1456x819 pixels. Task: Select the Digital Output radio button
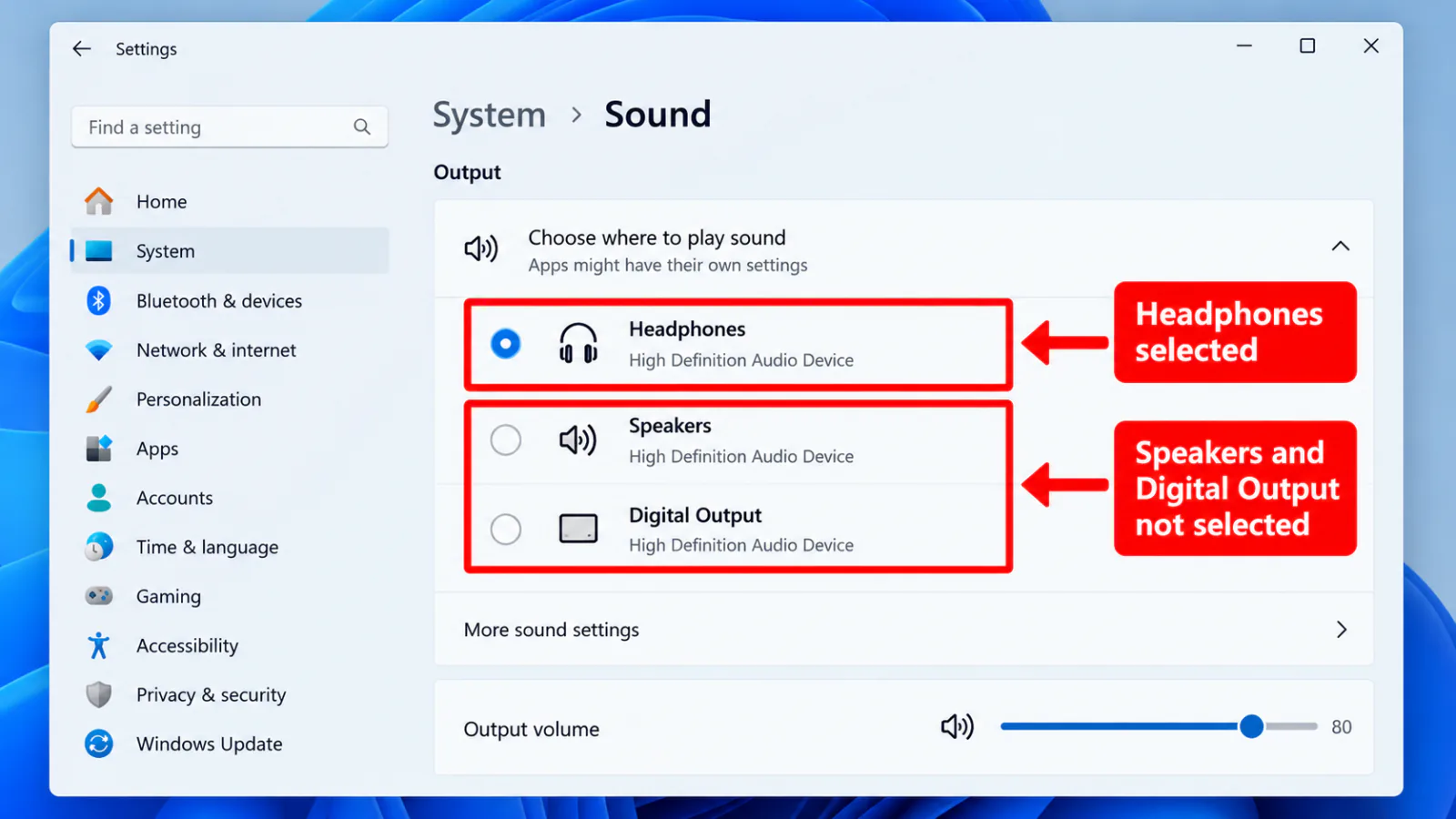coord(506,529)
